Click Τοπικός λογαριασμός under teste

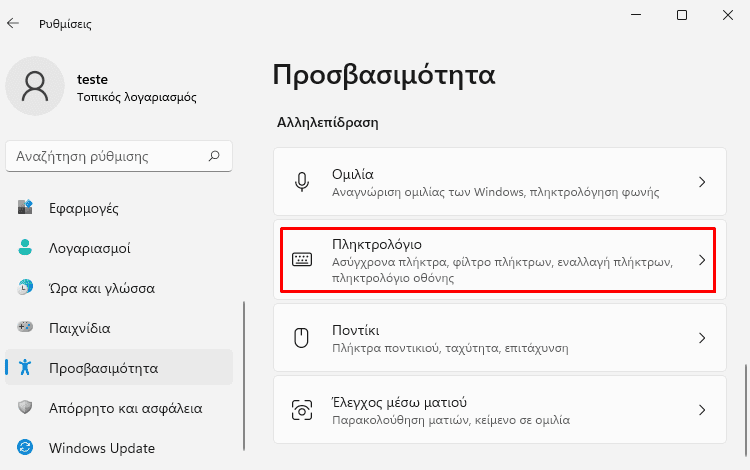137,97
